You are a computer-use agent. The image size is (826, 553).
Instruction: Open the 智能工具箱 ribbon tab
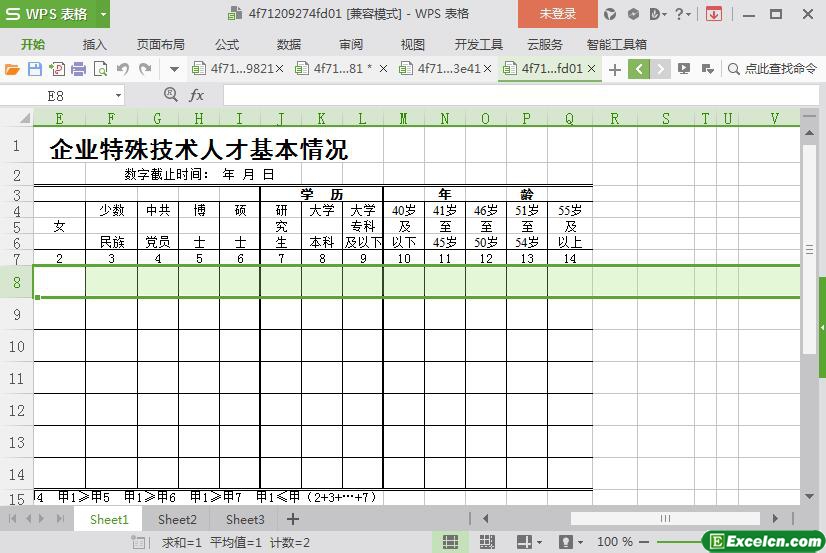[616, 45]
